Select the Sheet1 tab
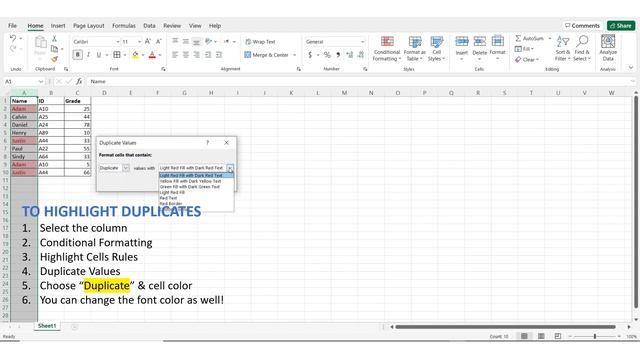This screenshot has width=640, height=360. pyautogui.click(x=47, y=326)
